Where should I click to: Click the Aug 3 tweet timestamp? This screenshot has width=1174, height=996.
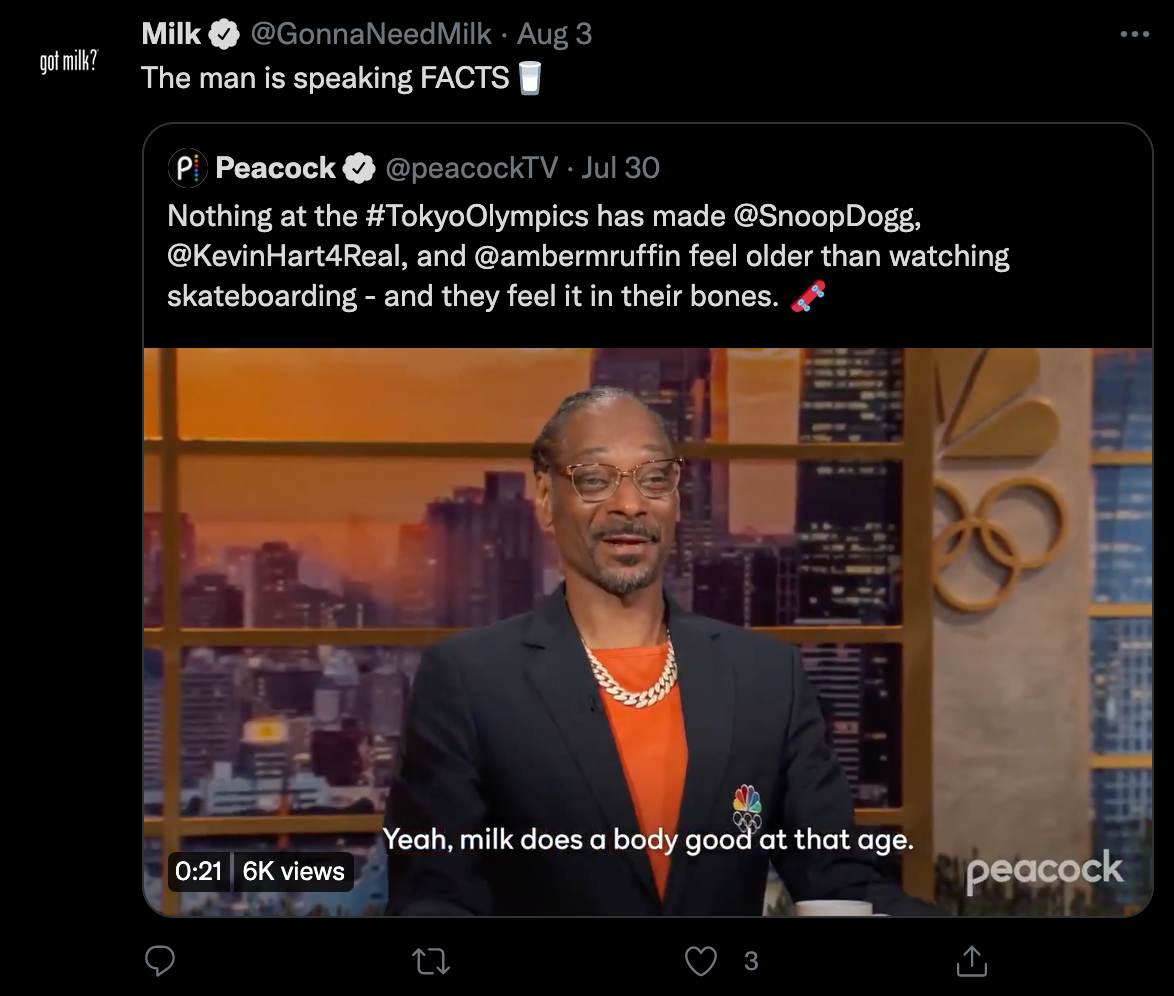pyautogui.click(x=555, y=34)
